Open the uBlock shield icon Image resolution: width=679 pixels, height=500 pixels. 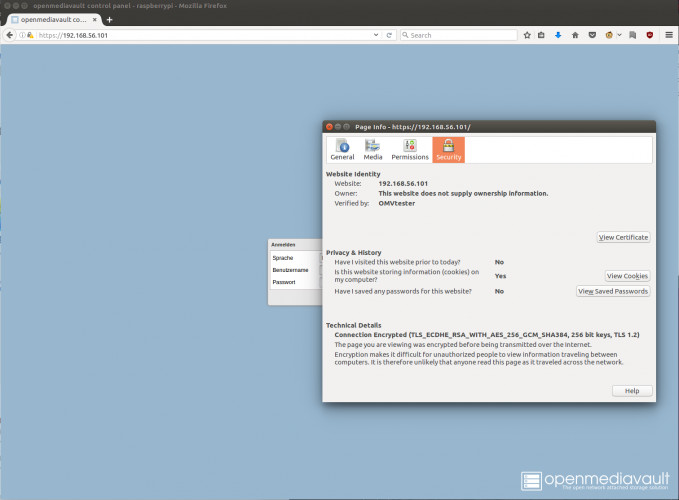650,35
